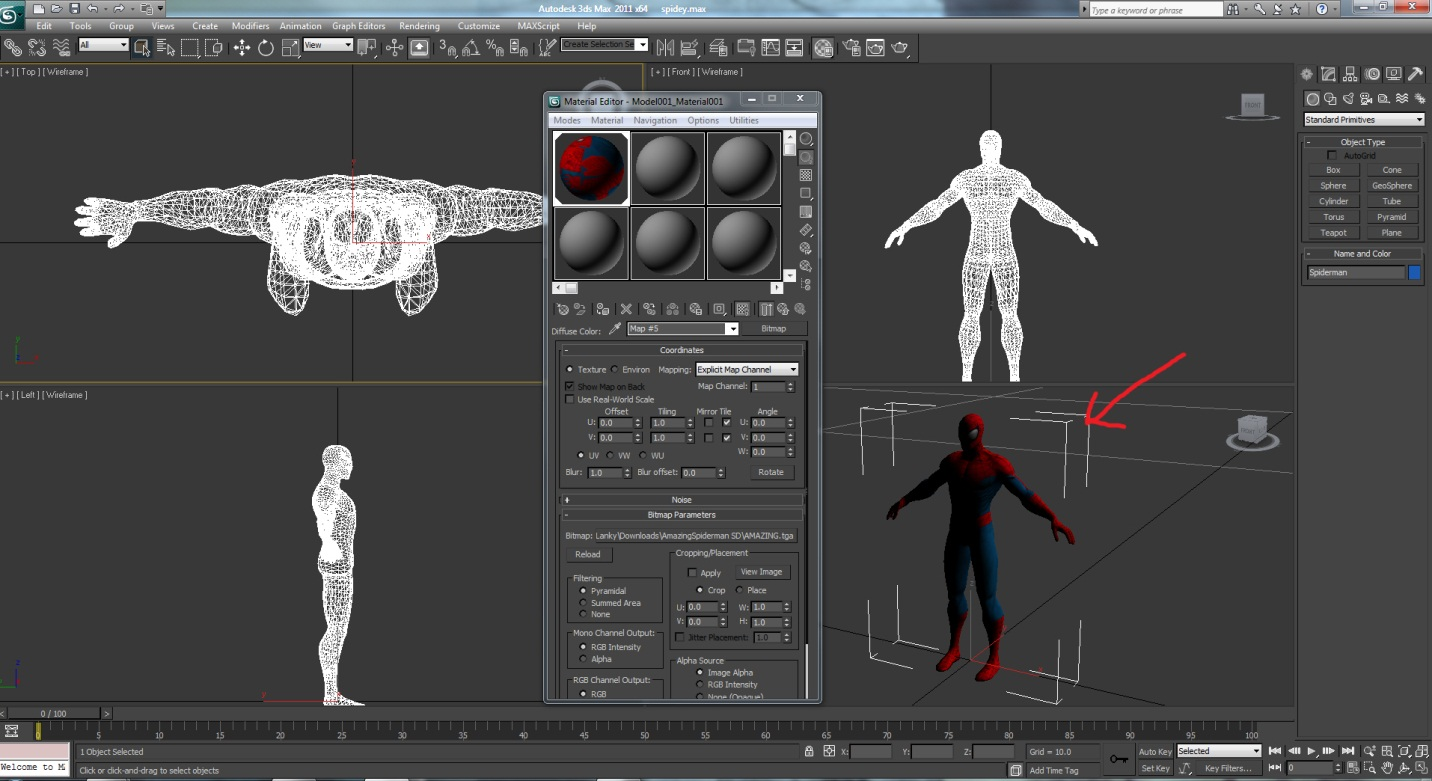This screenshot has height=781, width=1432.
Task: Toggle Use Real-World Scale checkbox
Action: pyautogui.click(x=570, y=400)
